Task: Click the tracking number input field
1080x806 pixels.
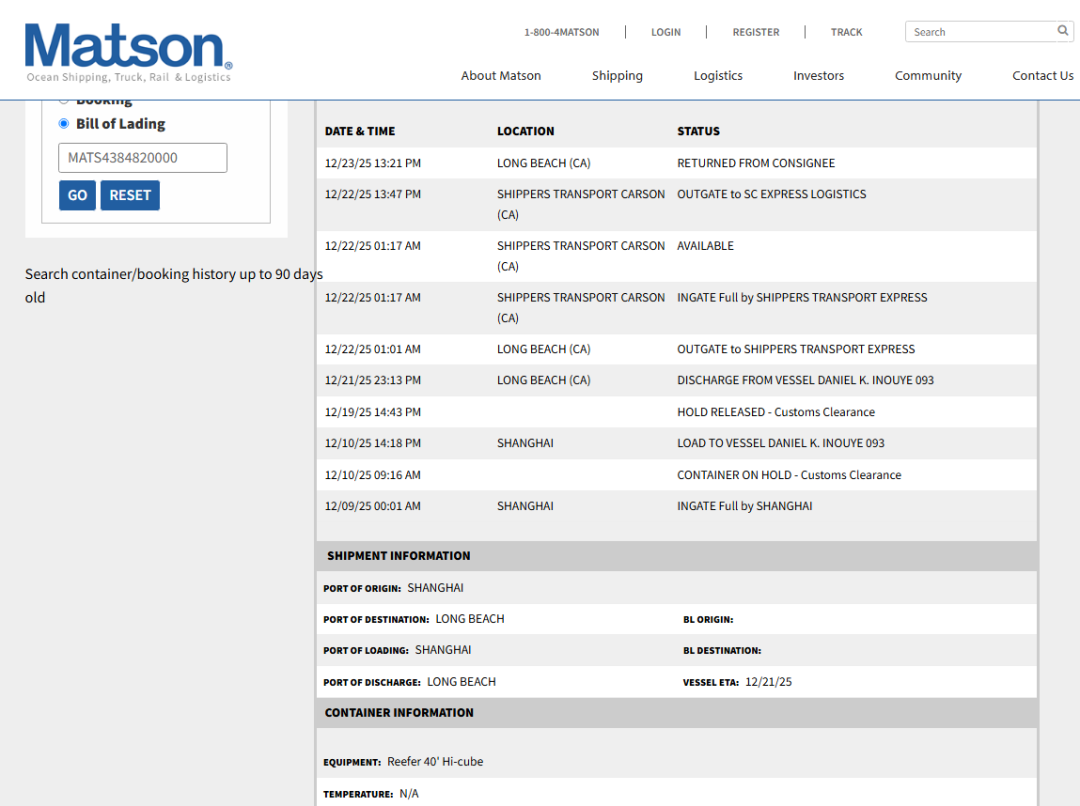Action: coord(142,158)
